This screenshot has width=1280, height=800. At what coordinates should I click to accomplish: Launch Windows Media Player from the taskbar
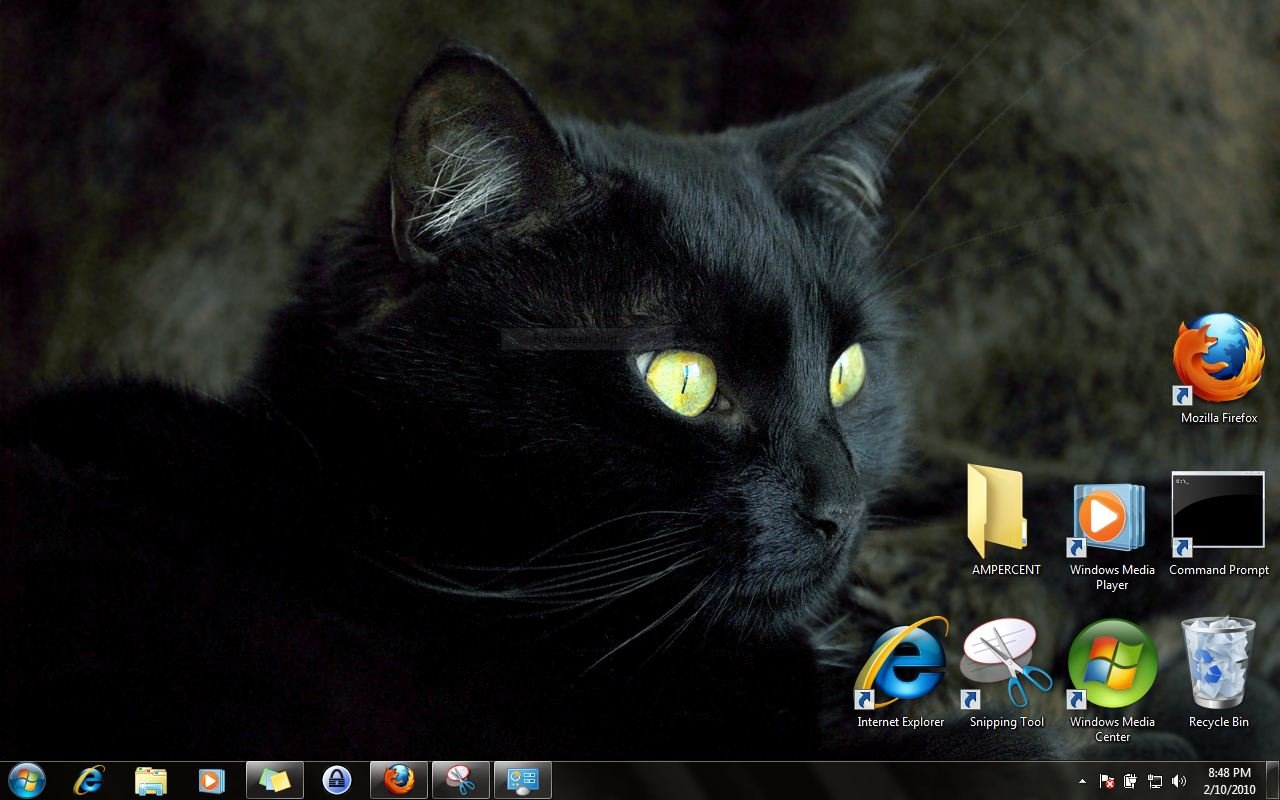coord(212,780)
